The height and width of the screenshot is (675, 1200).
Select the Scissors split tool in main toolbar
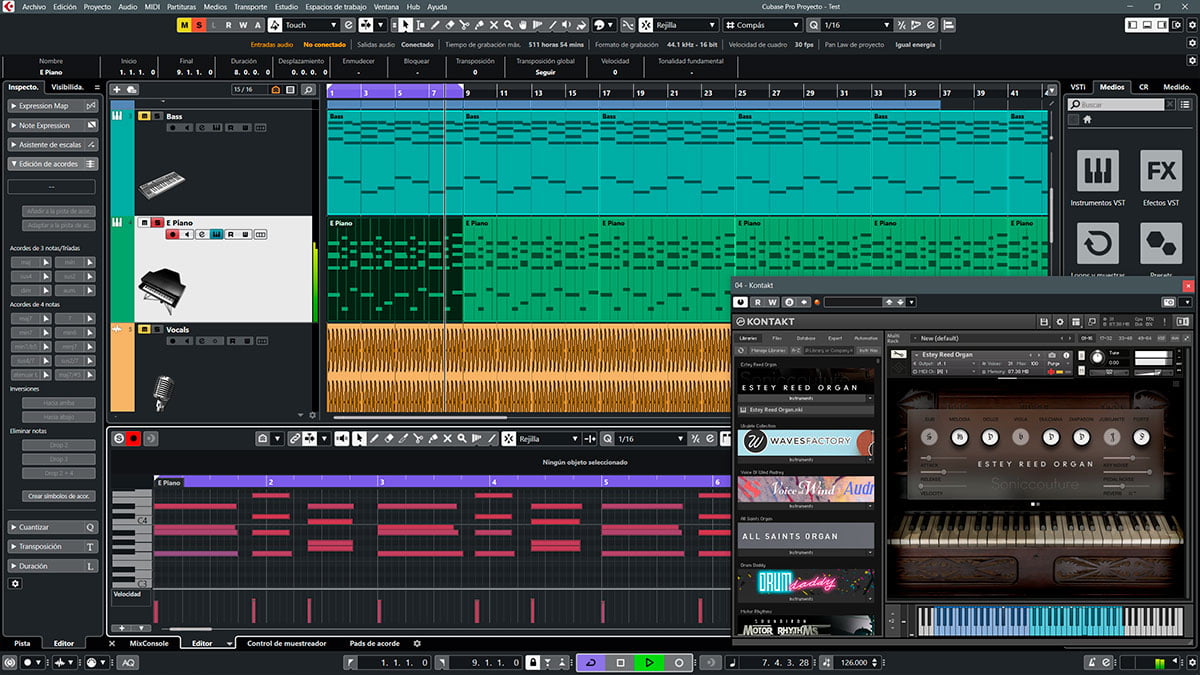tap(464, 25)
